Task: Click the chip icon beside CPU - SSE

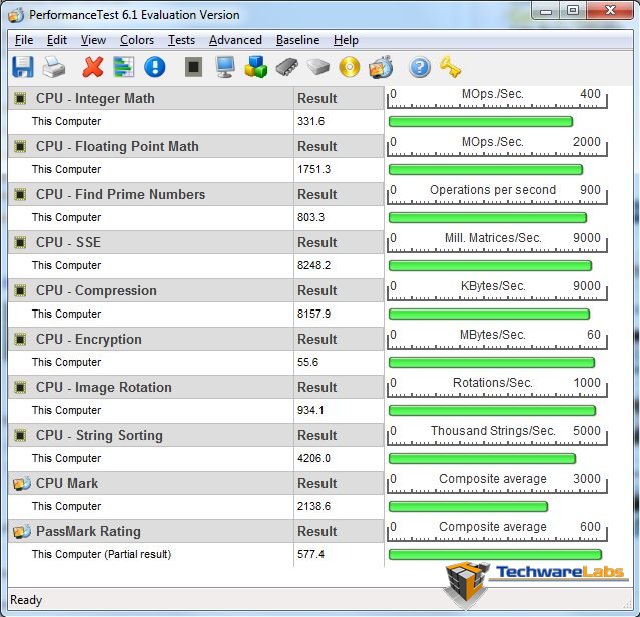Action: (20, 242)
